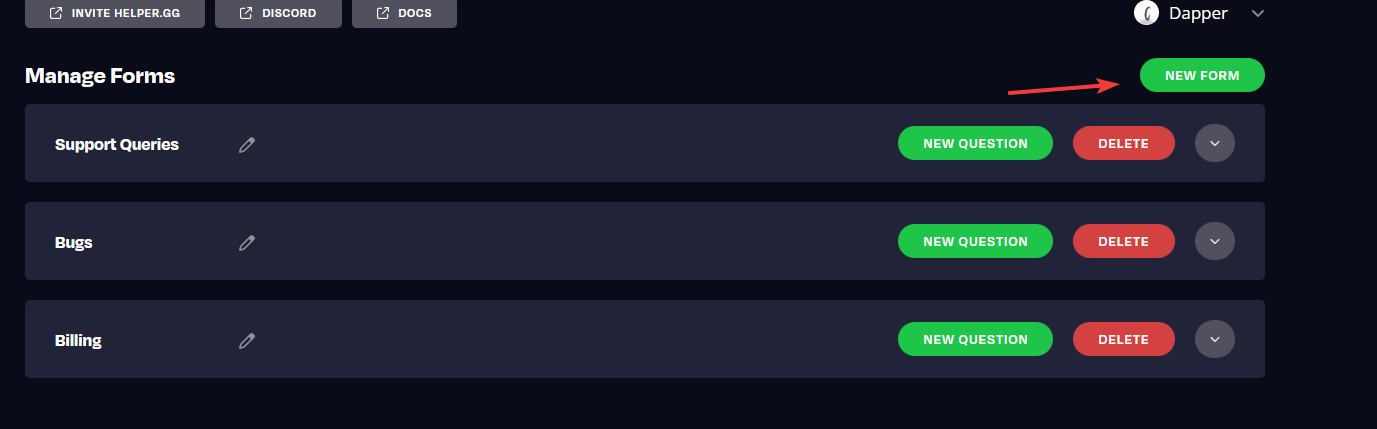Open Invite Helper.gg external link
The width and height of the screenshot is (1377, 429).
point(115,14)
